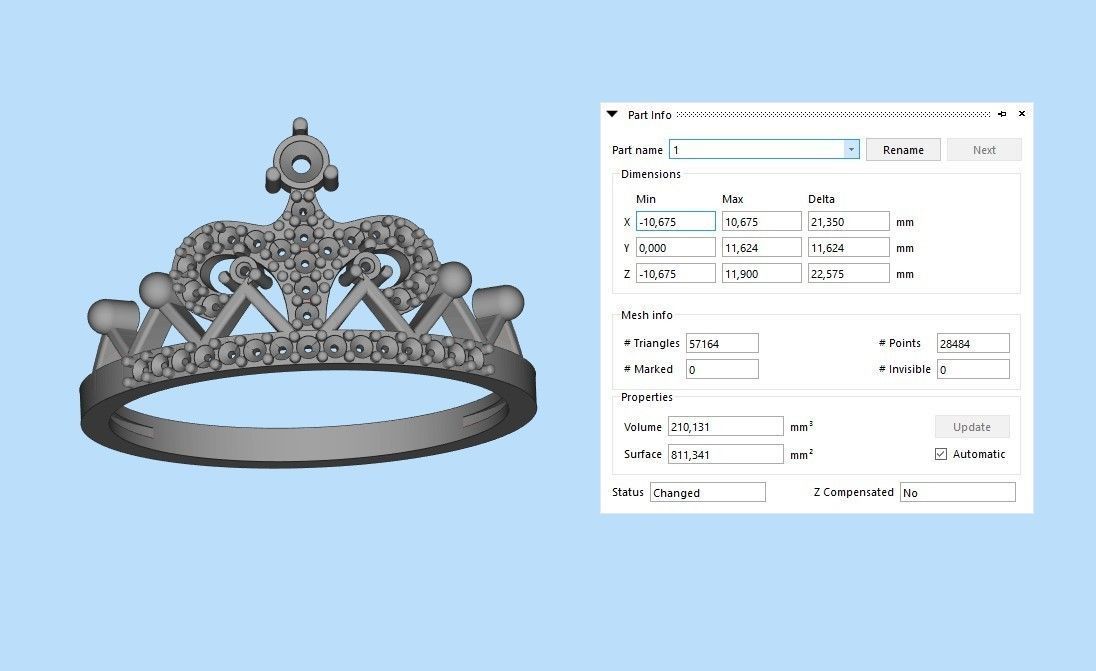
Task: Click the Max column header
Action: (x=733, y=199)
